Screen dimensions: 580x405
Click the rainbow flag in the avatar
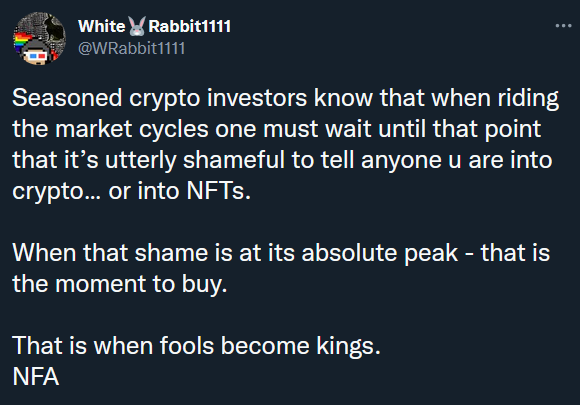tap(21, 41)
